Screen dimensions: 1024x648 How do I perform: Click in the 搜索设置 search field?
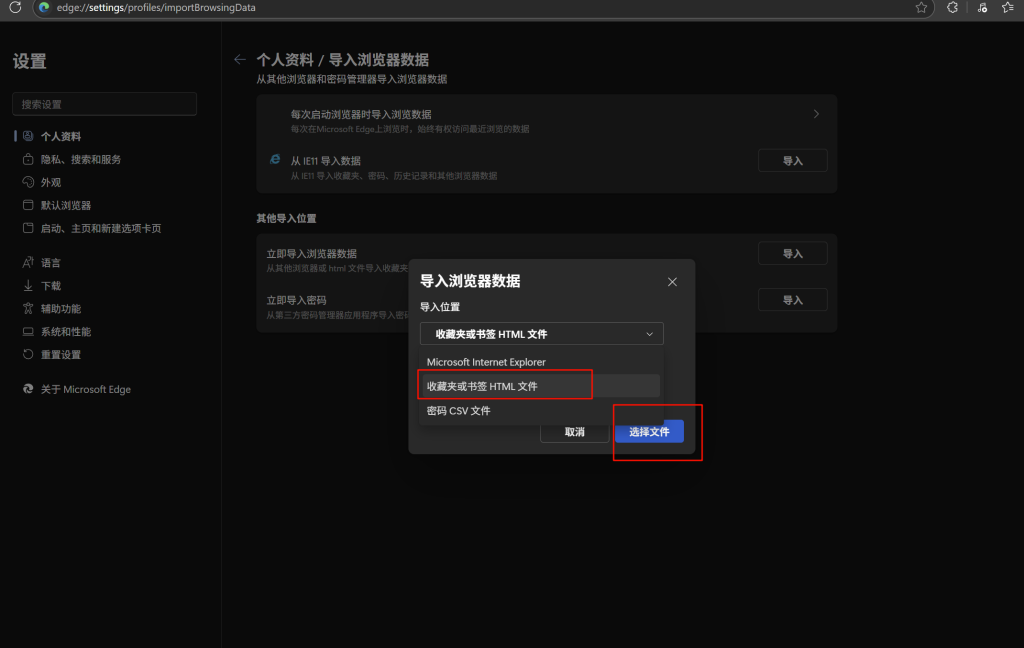[105, 104]
